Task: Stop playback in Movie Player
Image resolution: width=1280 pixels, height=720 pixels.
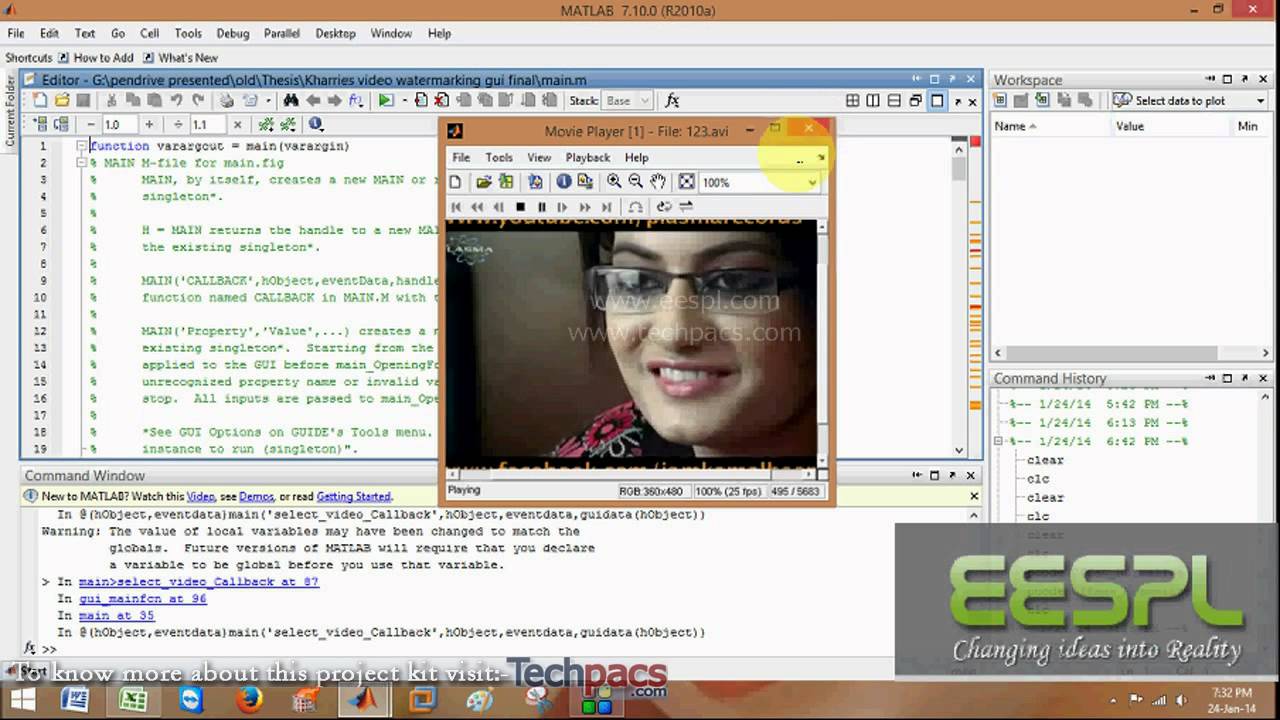Action: pyautogui.click(x=520, y=207)
